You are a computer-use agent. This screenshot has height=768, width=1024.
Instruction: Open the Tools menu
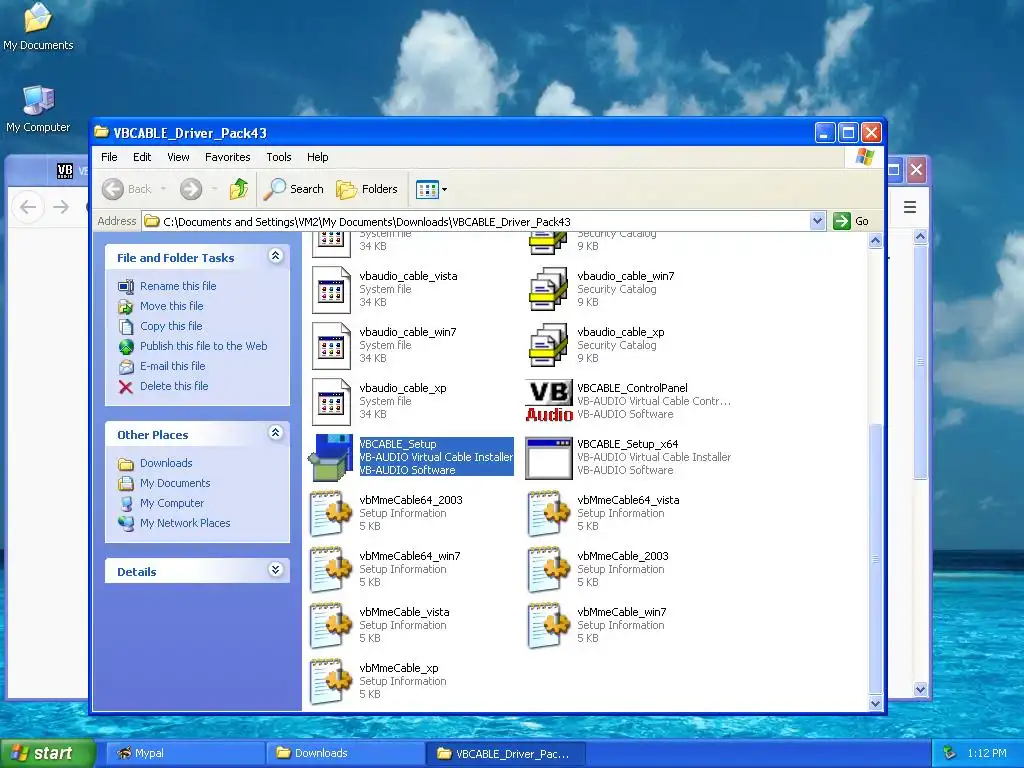pyautogui.click(x=278, y=157)
